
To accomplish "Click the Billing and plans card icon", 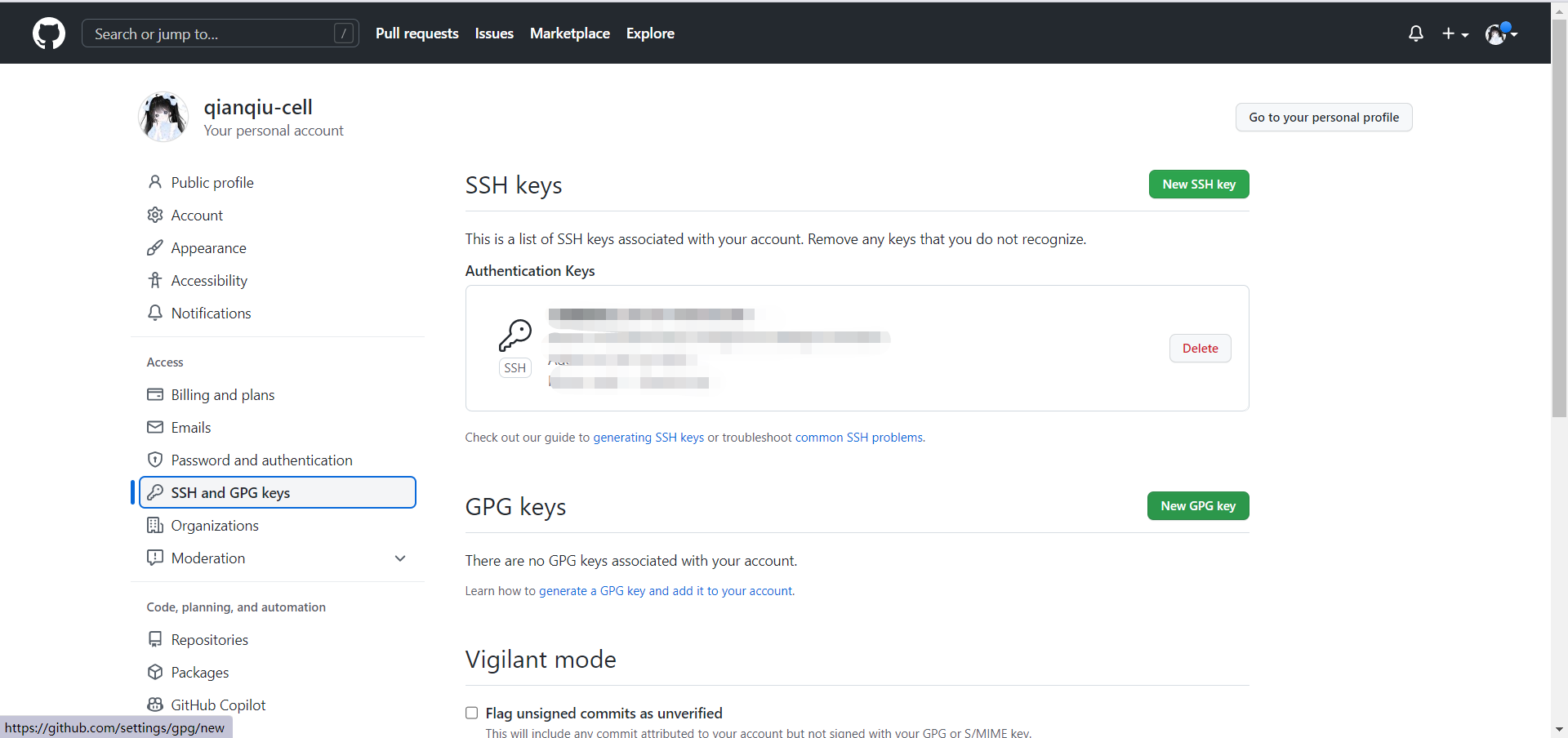I will coord(155,394).
